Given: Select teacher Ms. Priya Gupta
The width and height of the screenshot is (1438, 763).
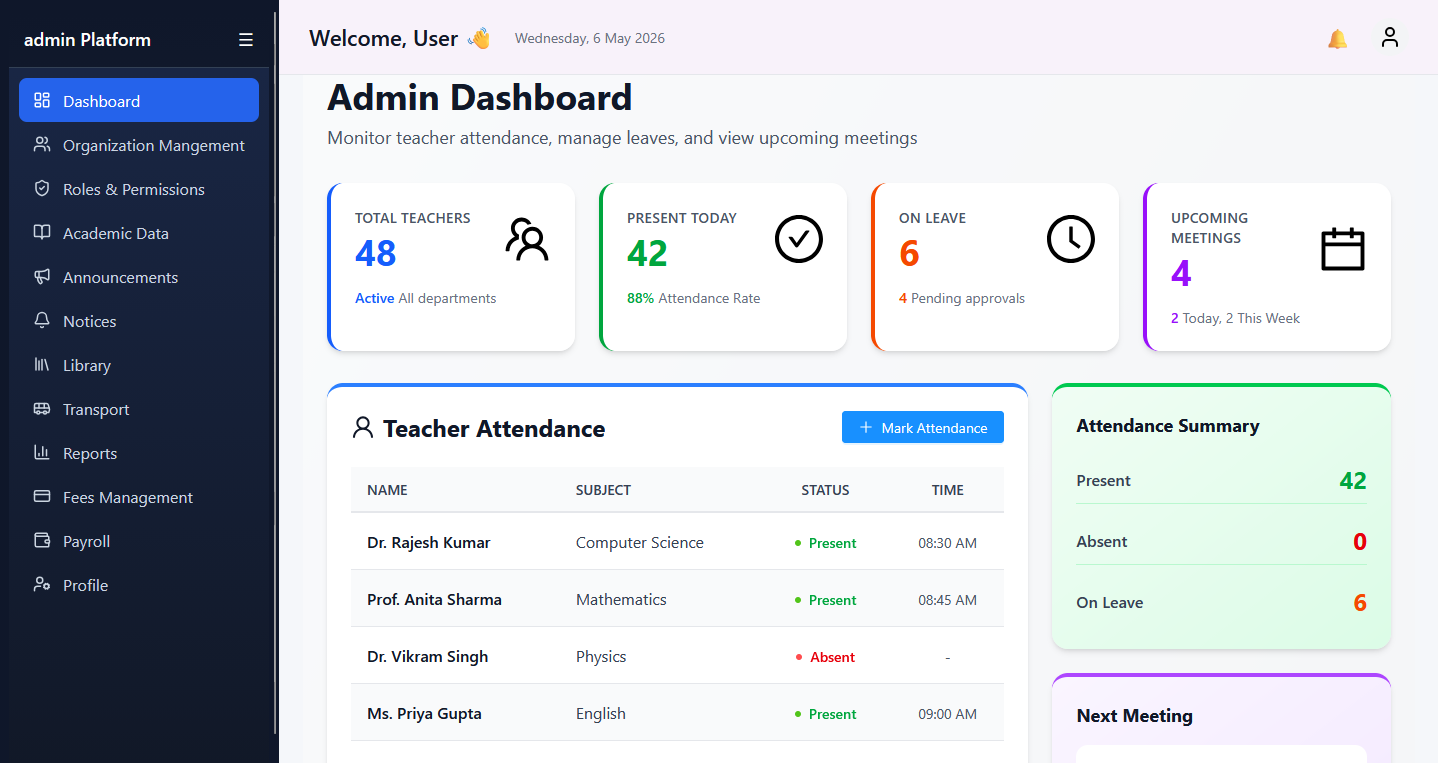Looking at the screenshot, I should 424,713.
